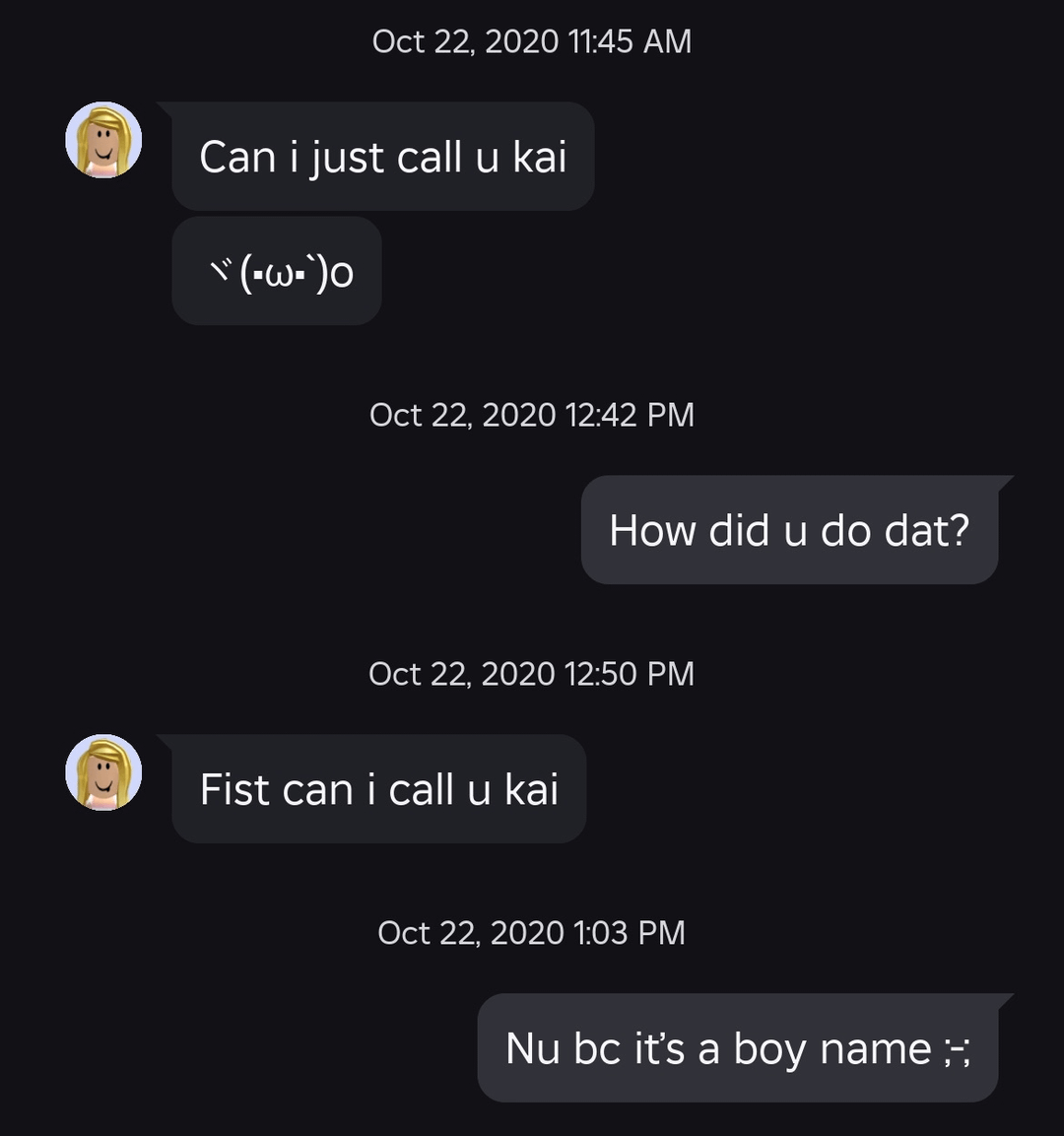Click the 12:50 PM date label
The image size is (1064, 1136).
[x=532, y=674]
